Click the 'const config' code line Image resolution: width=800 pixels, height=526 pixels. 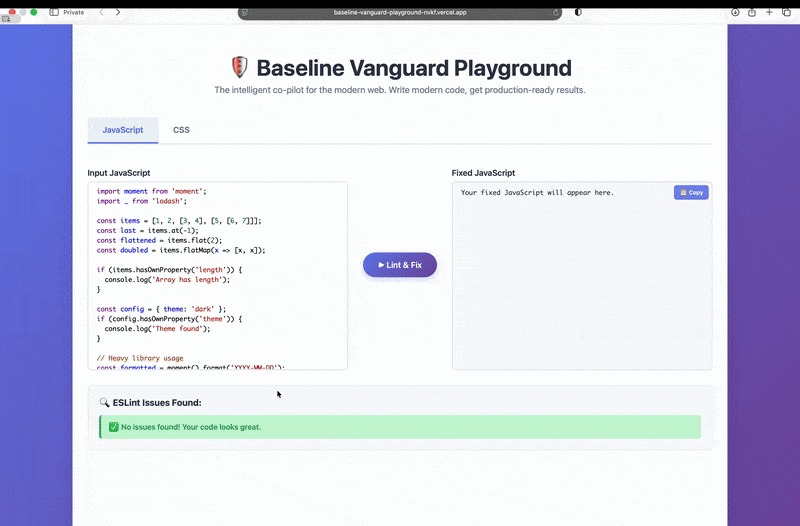point(161,309)
